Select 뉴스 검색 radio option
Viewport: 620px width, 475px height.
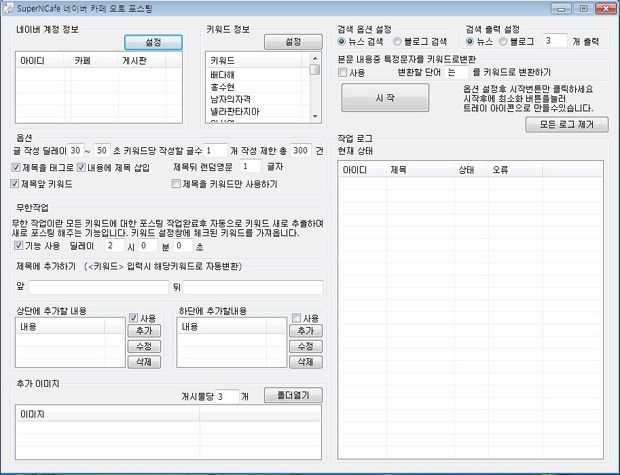[342, 42]
